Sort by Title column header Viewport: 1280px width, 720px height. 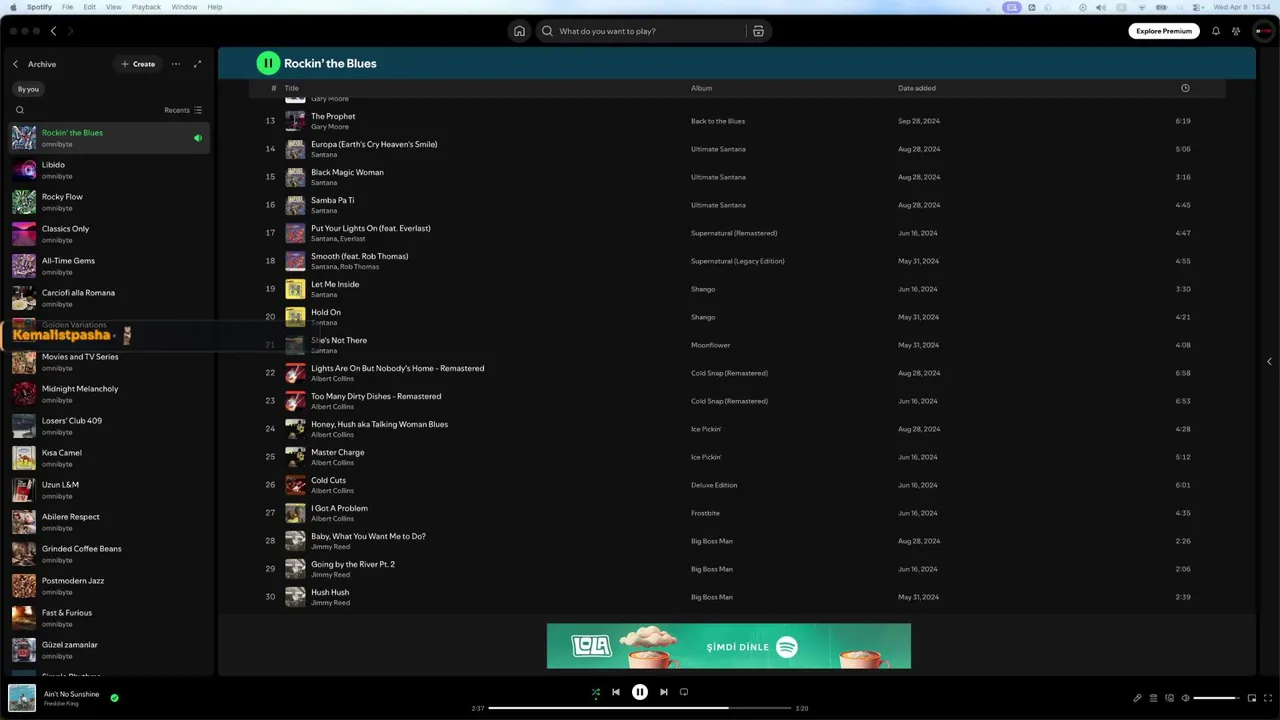[292, 88]
